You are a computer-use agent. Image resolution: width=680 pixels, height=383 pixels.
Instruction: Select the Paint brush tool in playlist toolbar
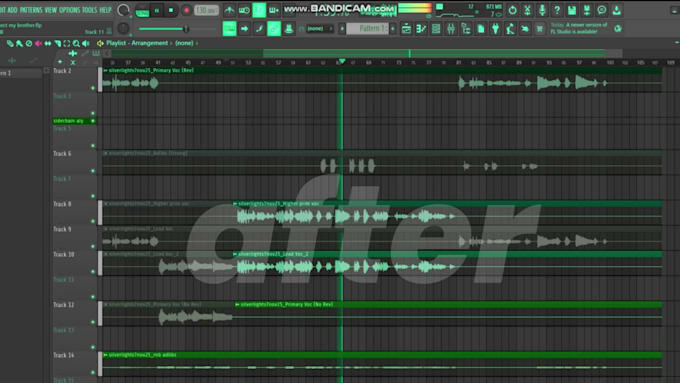tap(19, 43)
